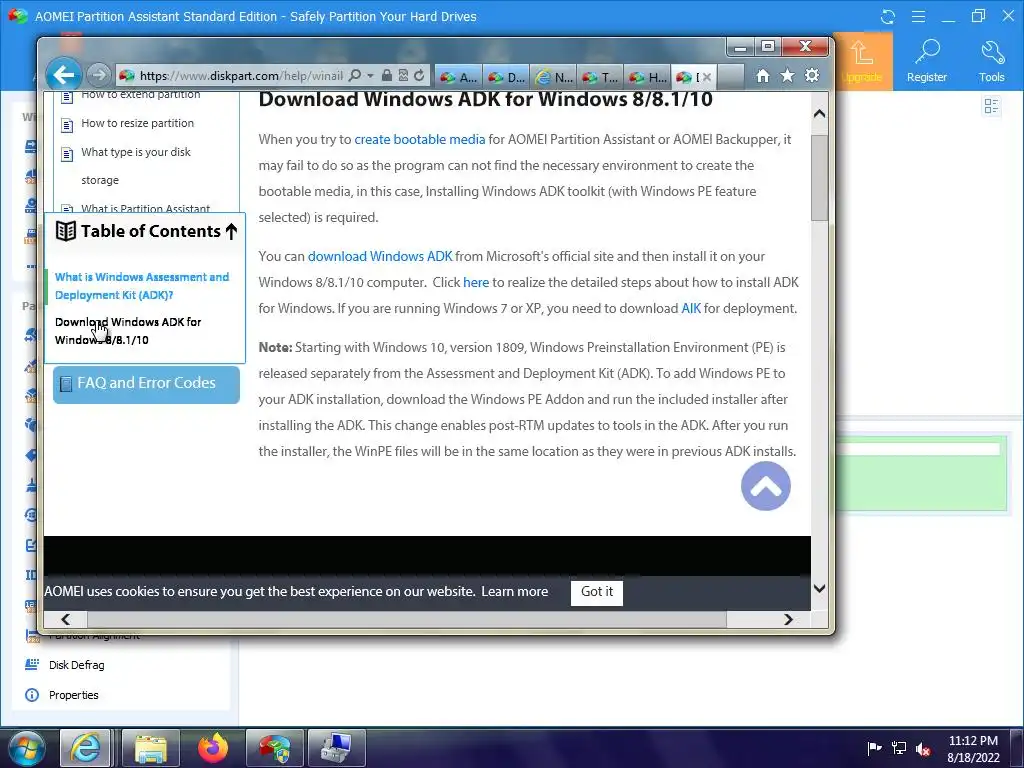Open the browser Tools gear menu
This screenshot has height=768, width=1024.
812,76
